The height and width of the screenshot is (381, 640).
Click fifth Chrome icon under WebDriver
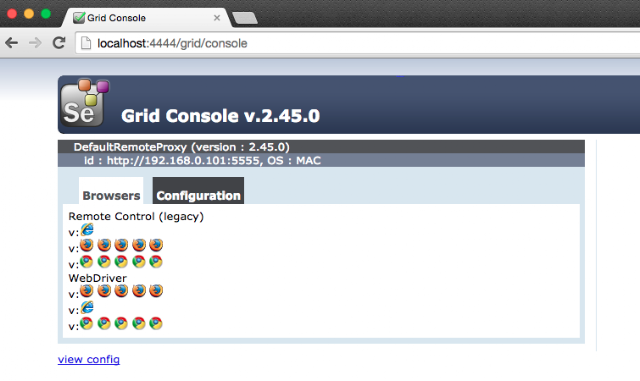(156, 323)
